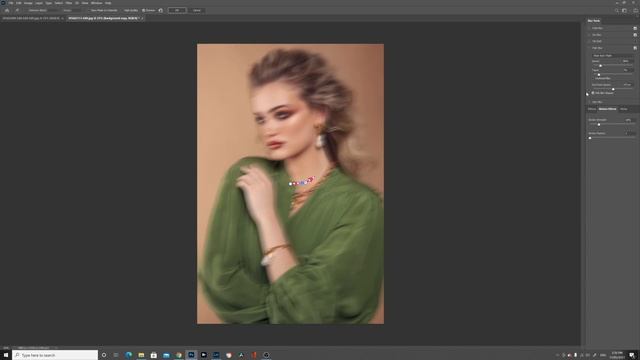Close the active Background copy tab
This screenshot has width=640, height=360.
tap(142, 18)
